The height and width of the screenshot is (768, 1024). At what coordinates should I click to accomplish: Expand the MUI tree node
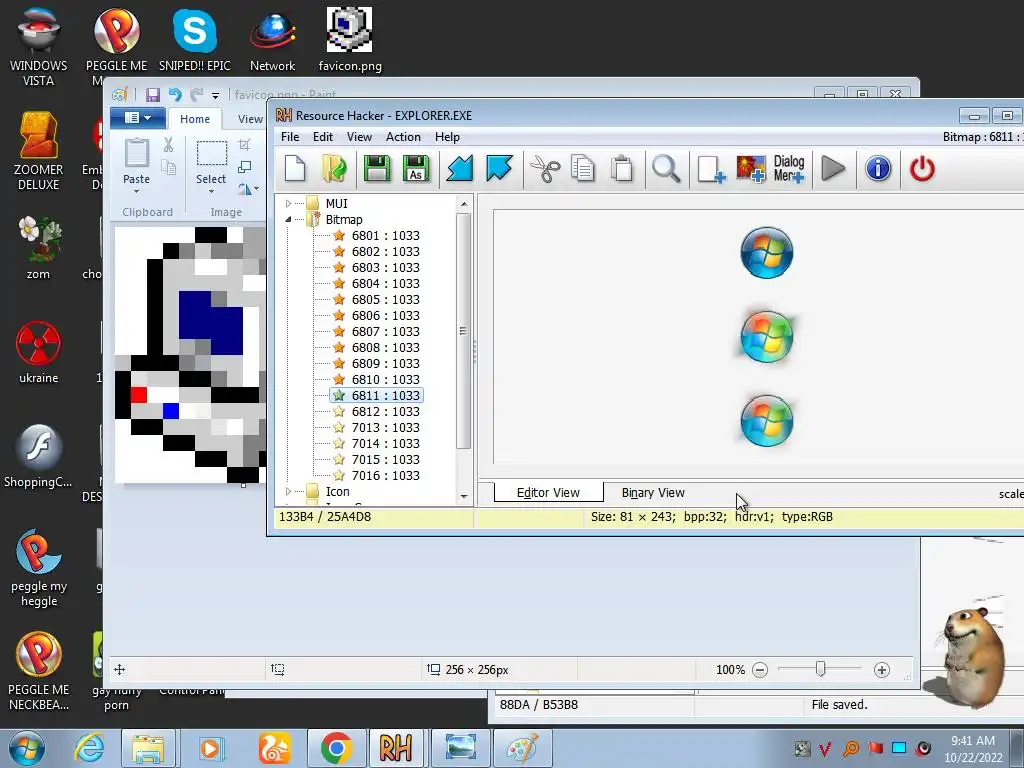288,204
